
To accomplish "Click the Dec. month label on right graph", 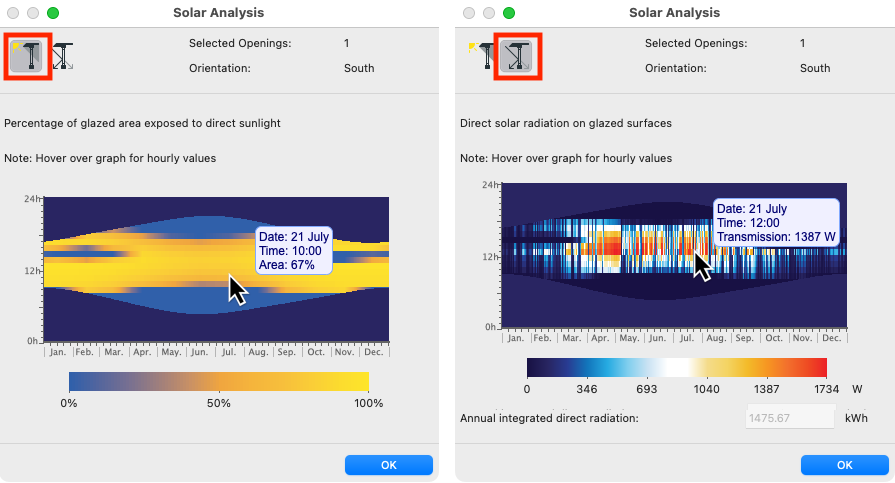I will coord(832,338).
